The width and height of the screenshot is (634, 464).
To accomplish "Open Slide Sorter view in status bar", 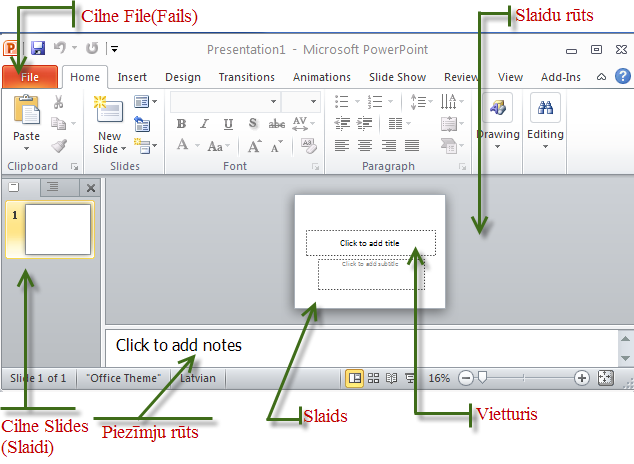I will [373, 378].
